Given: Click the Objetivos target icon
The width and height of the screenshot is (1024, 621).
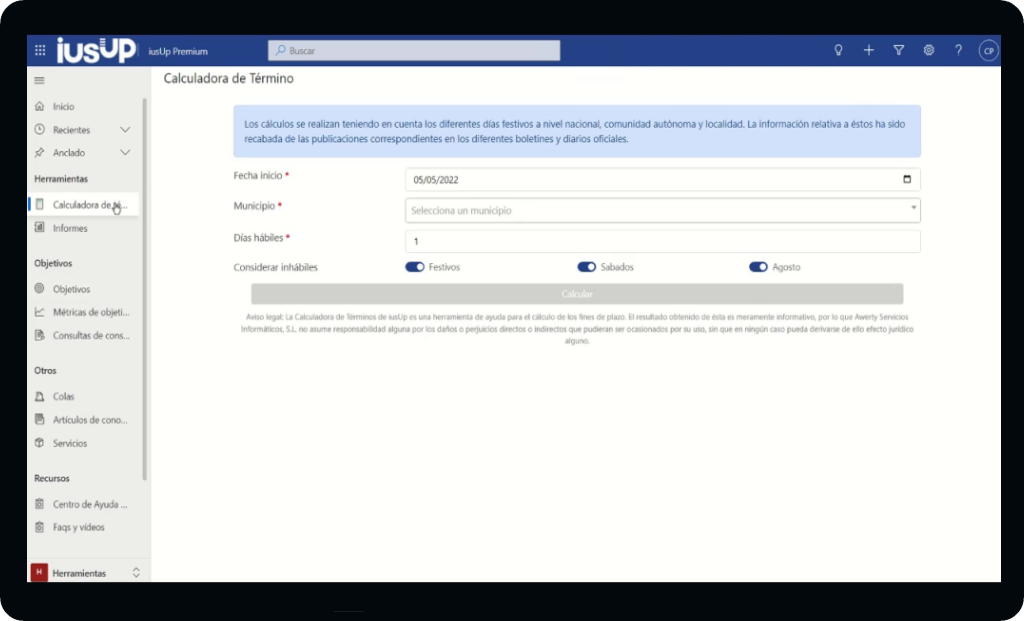Looking at the screenshot, I should (x=40, y=288).
